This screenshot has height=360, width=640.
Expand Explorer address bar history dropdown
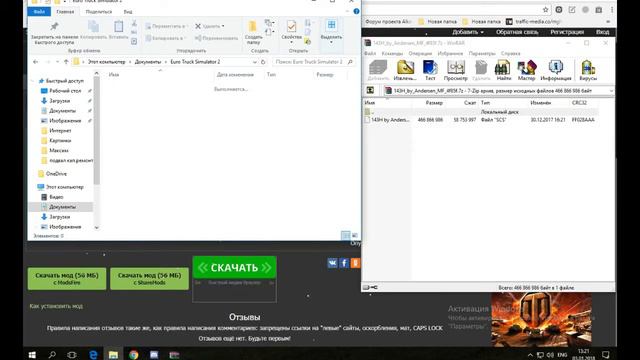pos(255,62)
